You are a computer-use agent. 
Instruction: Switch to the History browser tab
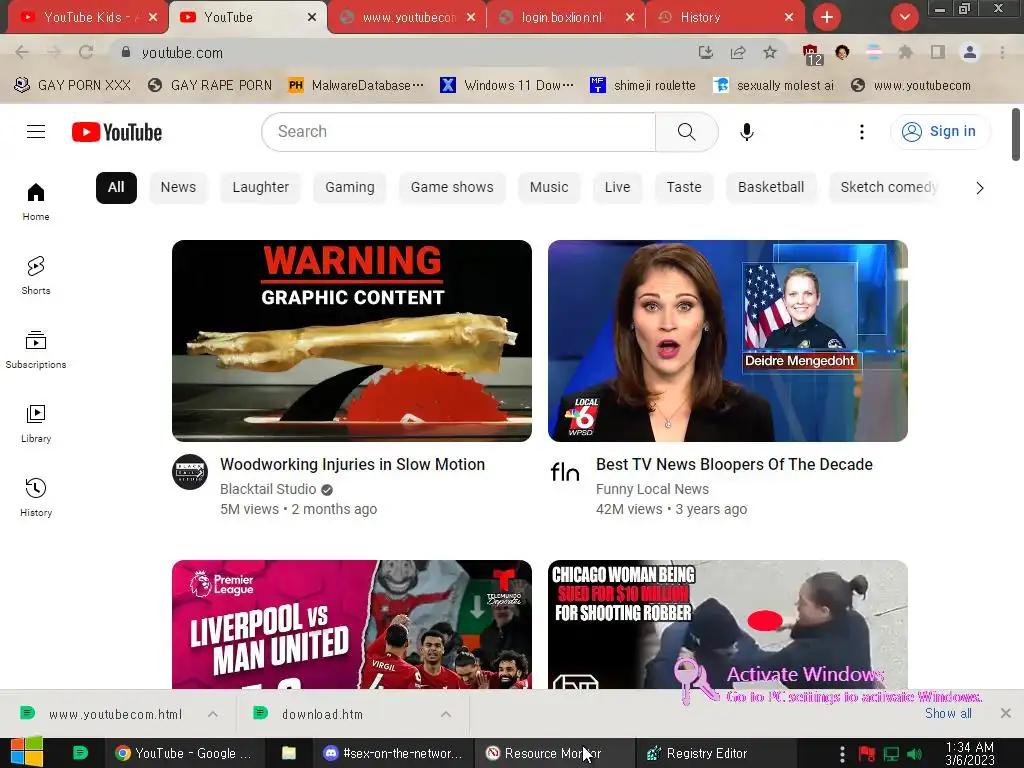pyautogui.click(x=725, y=17)
